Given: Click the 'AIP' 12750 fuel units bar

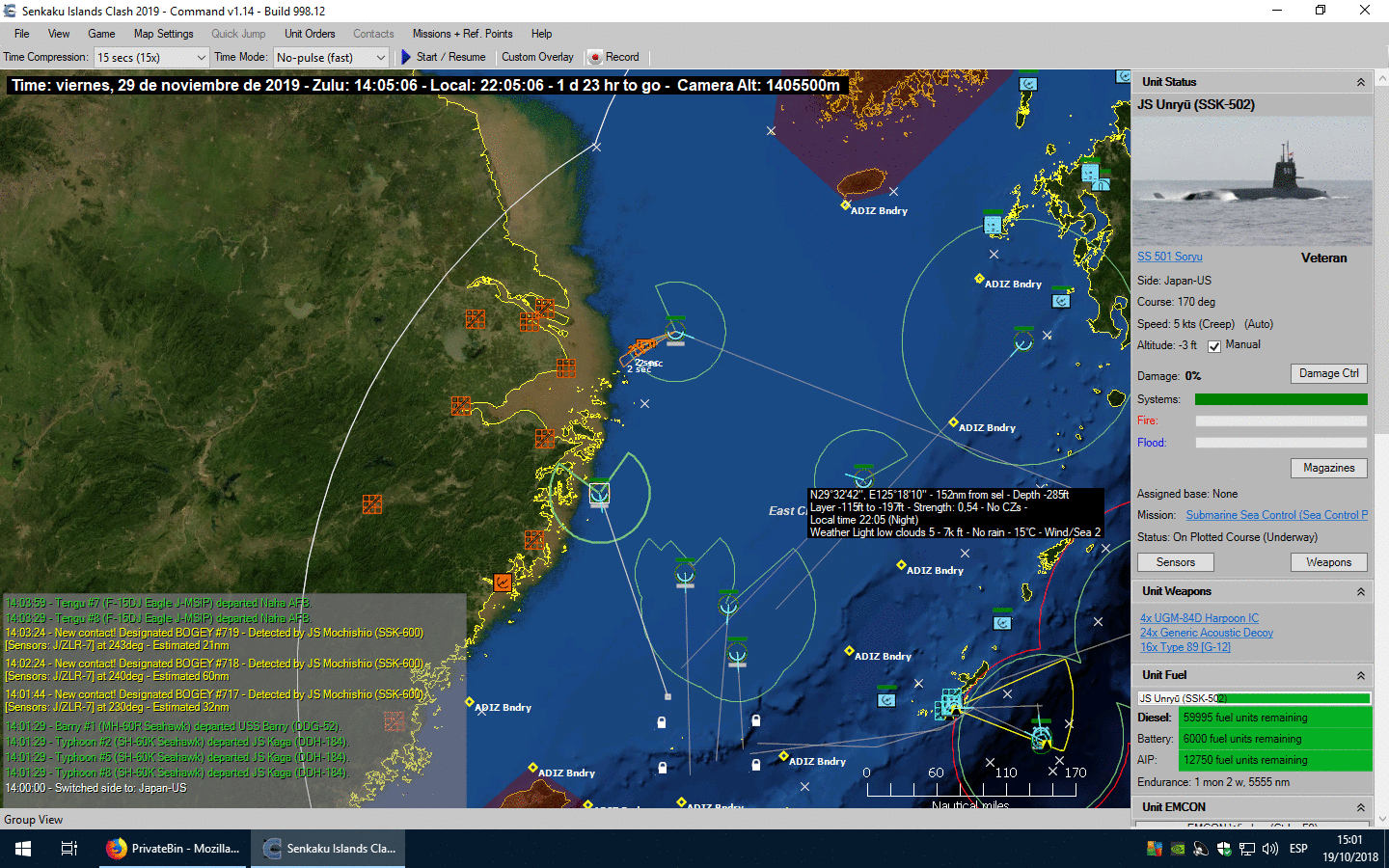Looking at the screenshot, I should click(1275, 760).
